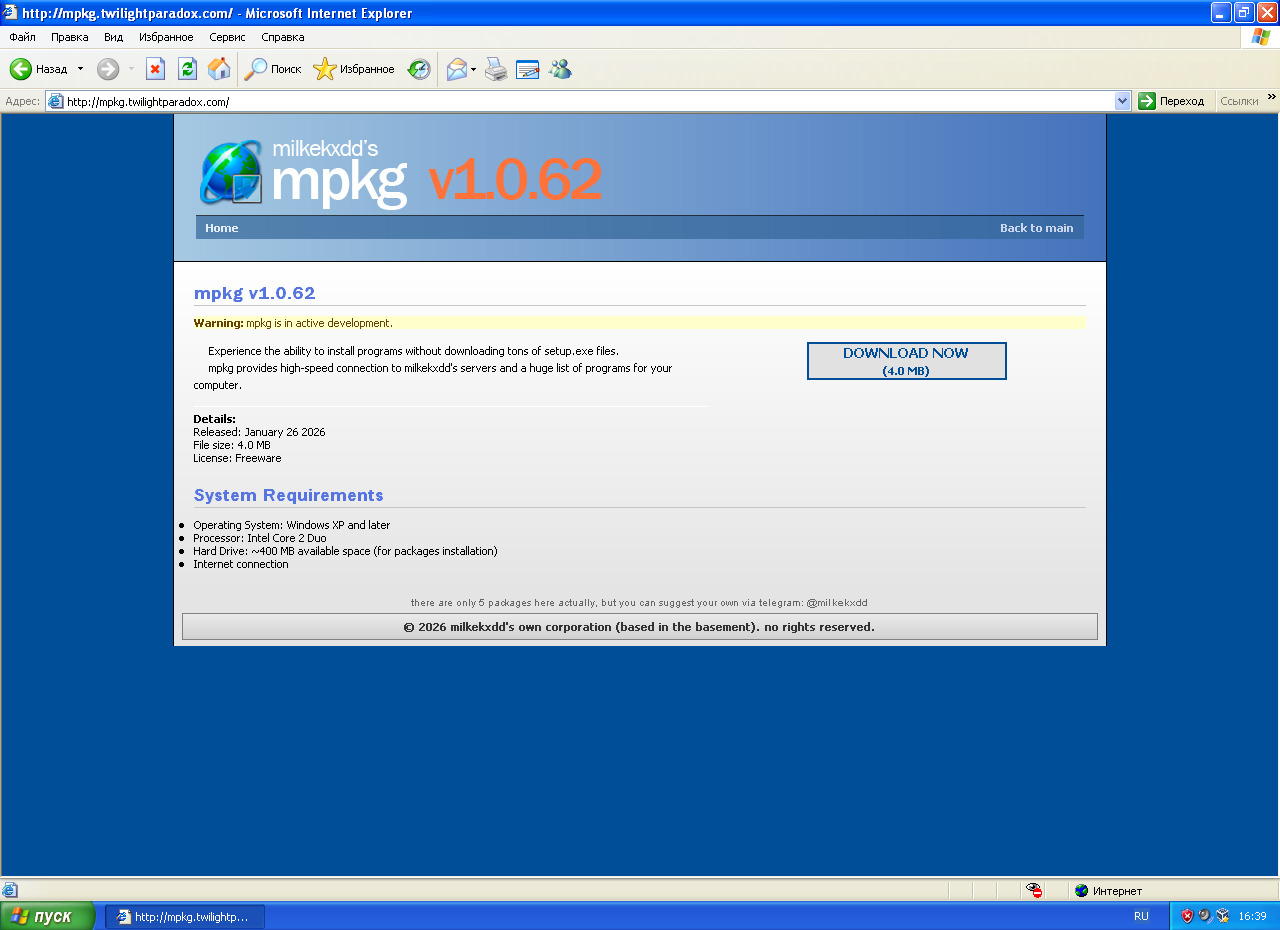The width and height of the screenshot is (1280, 930).
Task: Click the page icon in the address bar
Action: (56, 101)
